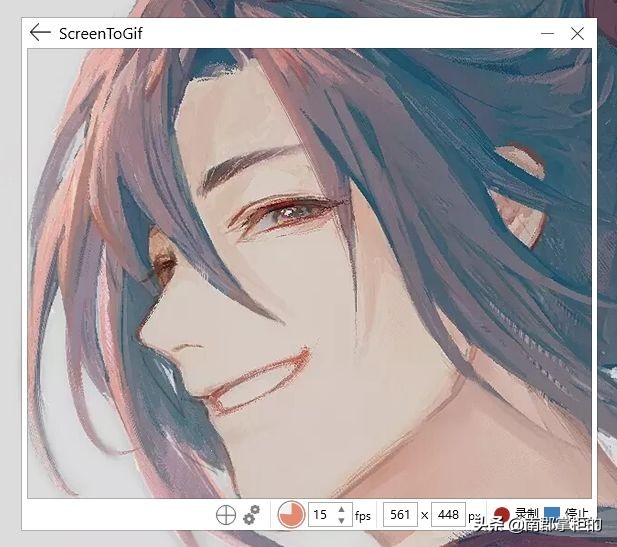Decrease fps with the down arrow

click(342, 521)
